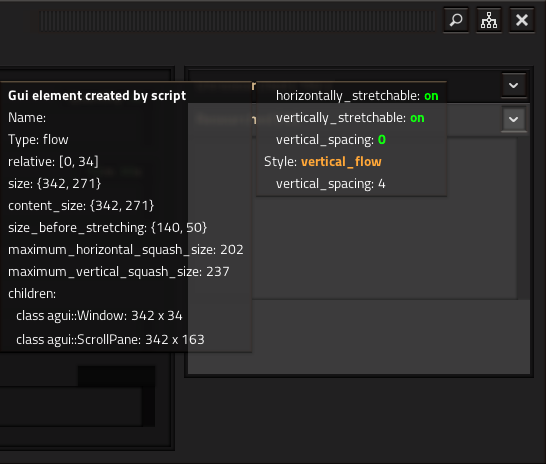Click the ribbed title bar drag handle
Image resolution: width=546 pixels, height=464 pixels.
(238, 21)
